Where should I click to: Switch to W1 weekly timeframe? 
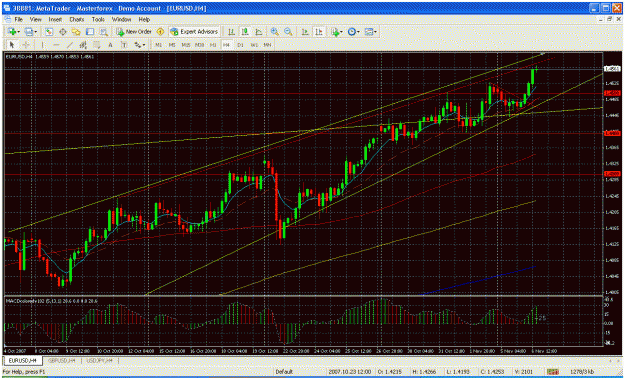(254, 45)
